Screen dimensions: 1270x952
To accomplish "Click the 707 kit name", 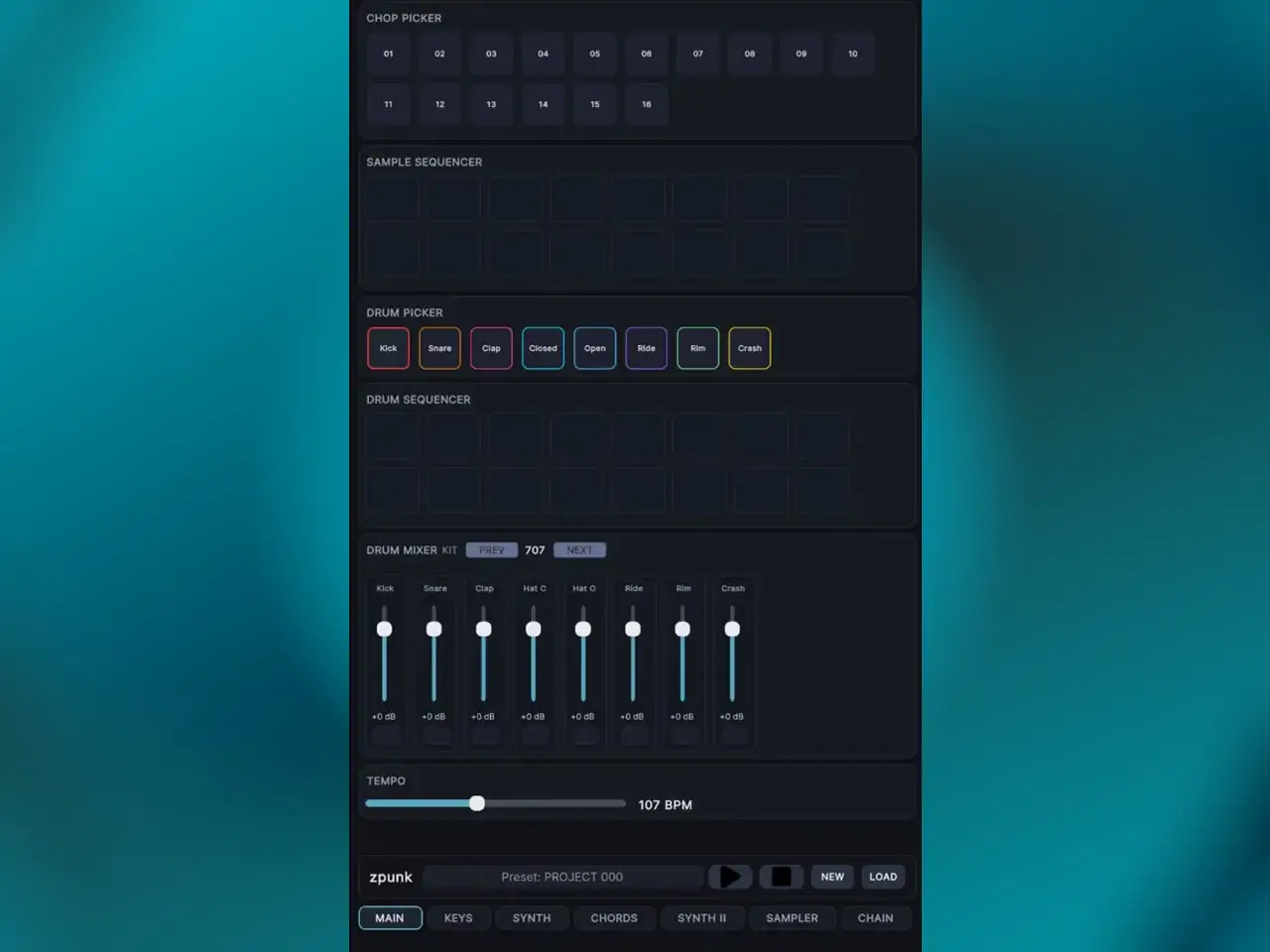I will (x=535, y=550).
